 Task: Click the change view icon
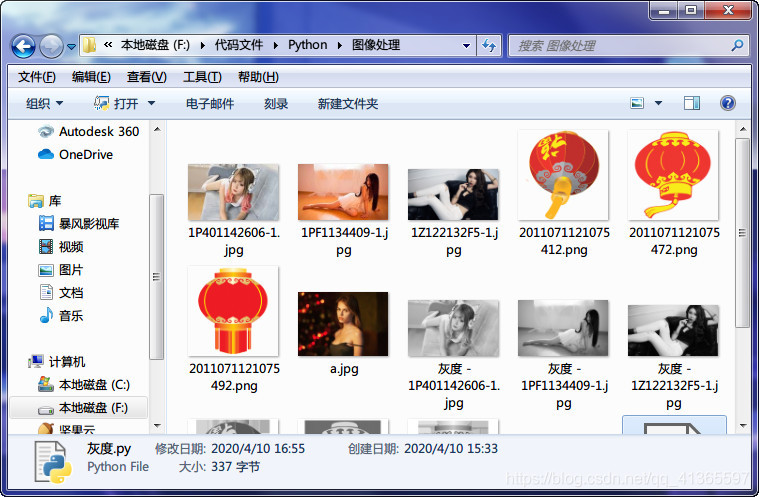click(x=637, y=103)
